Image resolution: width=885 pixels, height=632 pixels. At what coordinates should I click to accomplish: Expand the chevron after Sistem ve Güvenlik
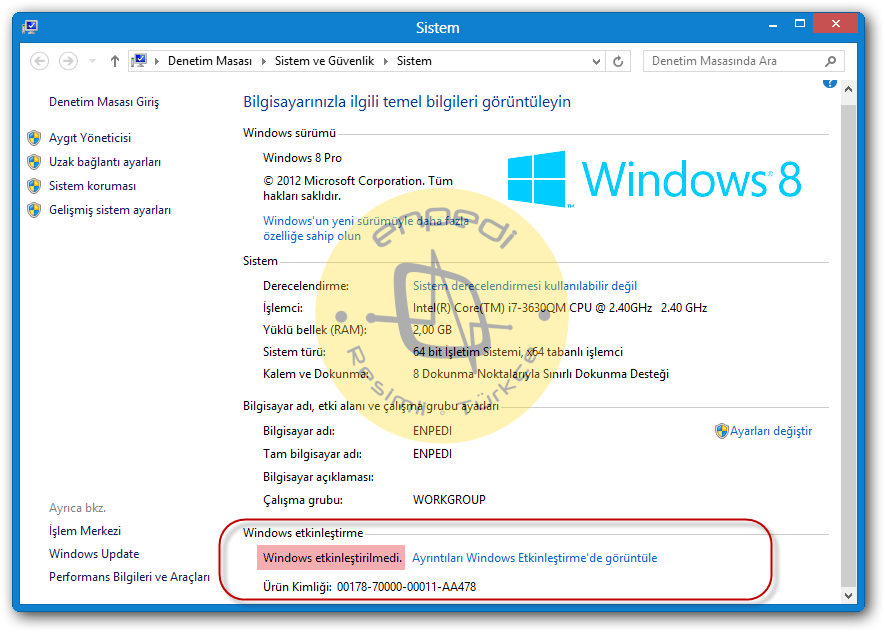click(x=385, y=61)
